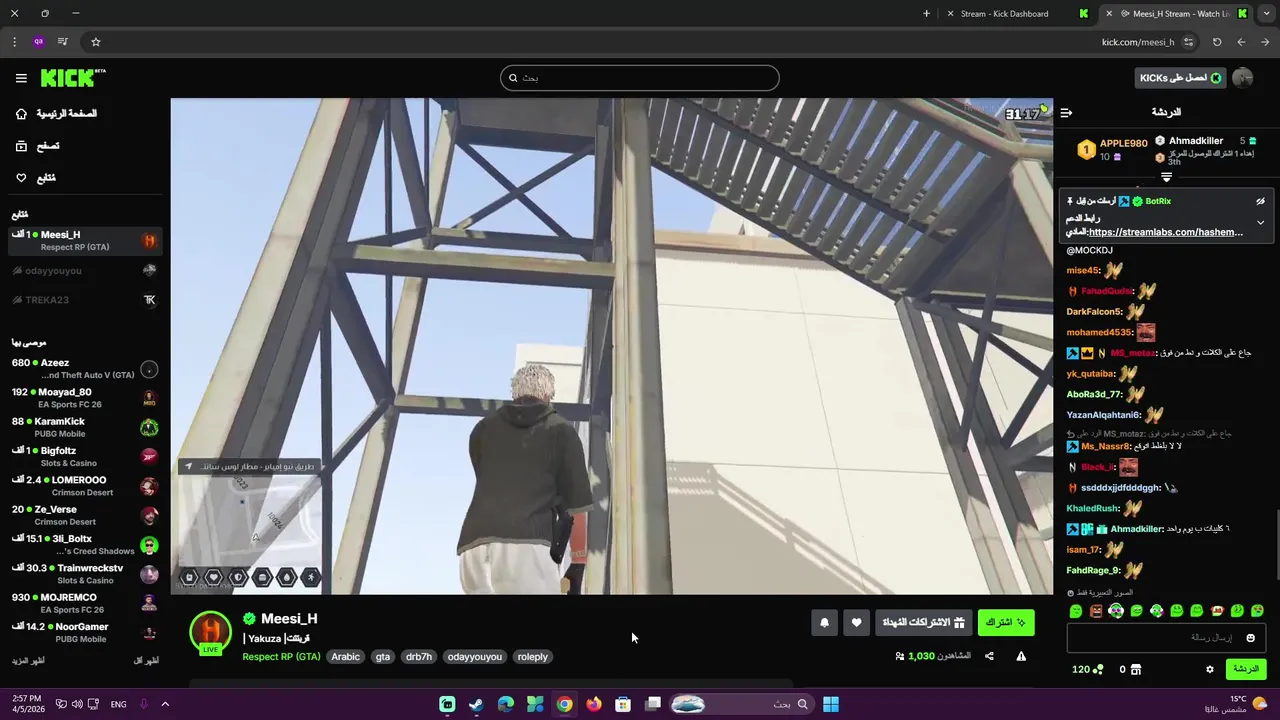The image size is (1280, 720).
Task: Reload the page in browser toolbar
Action: 1217,42
